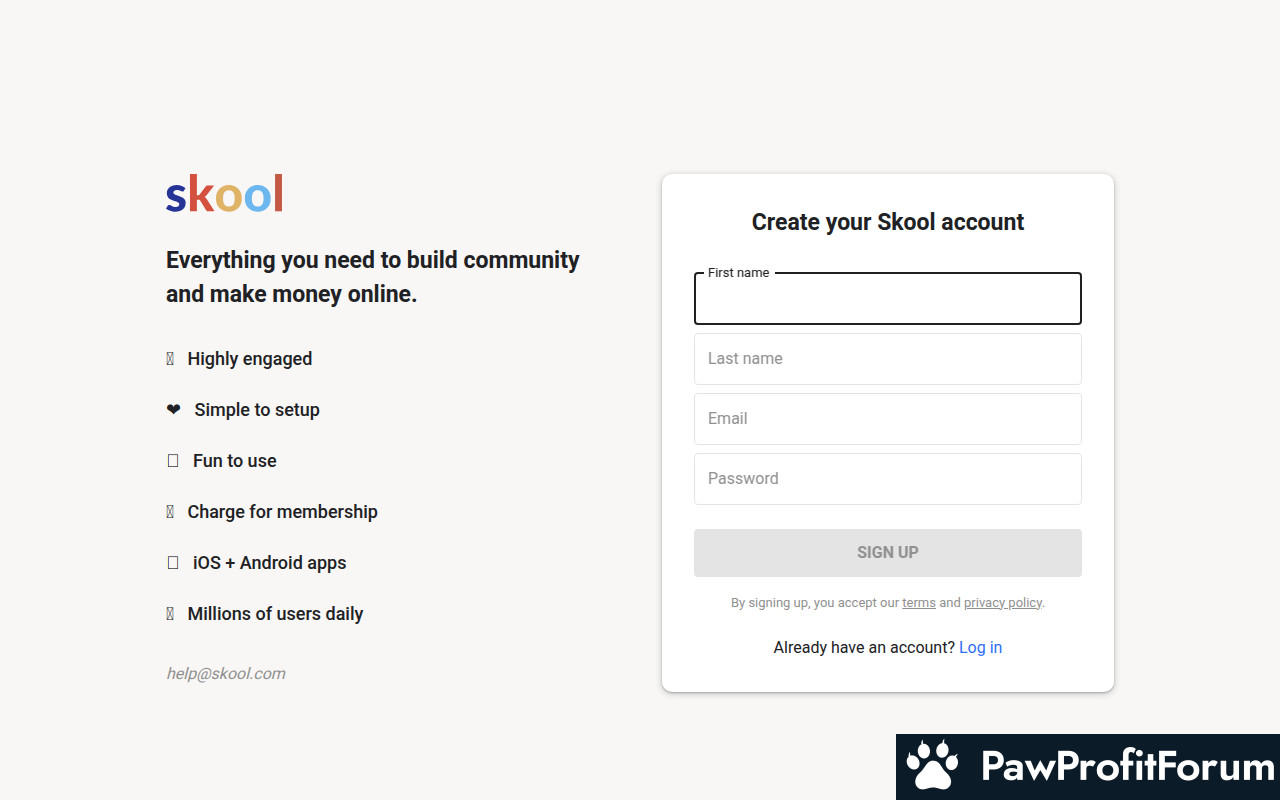Click the icon next to Fun to use
The image size is (1280, 800).
tap(173, 460)
